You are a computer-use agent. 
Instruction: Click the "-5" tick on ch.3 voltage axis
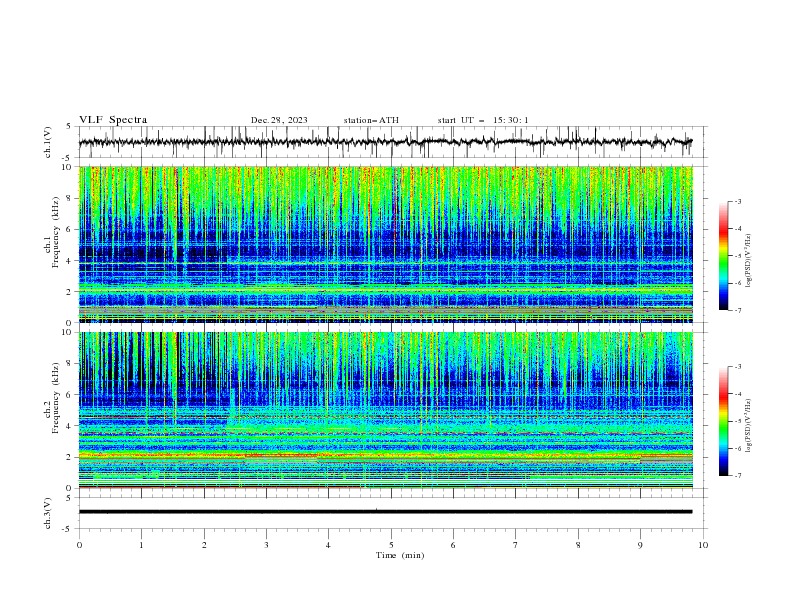68,529
